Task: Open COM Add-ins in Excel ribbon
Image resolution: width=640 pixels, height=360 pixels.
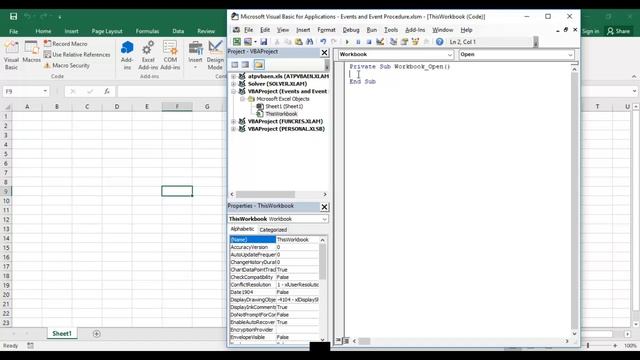Action: [x=170, y=55]
